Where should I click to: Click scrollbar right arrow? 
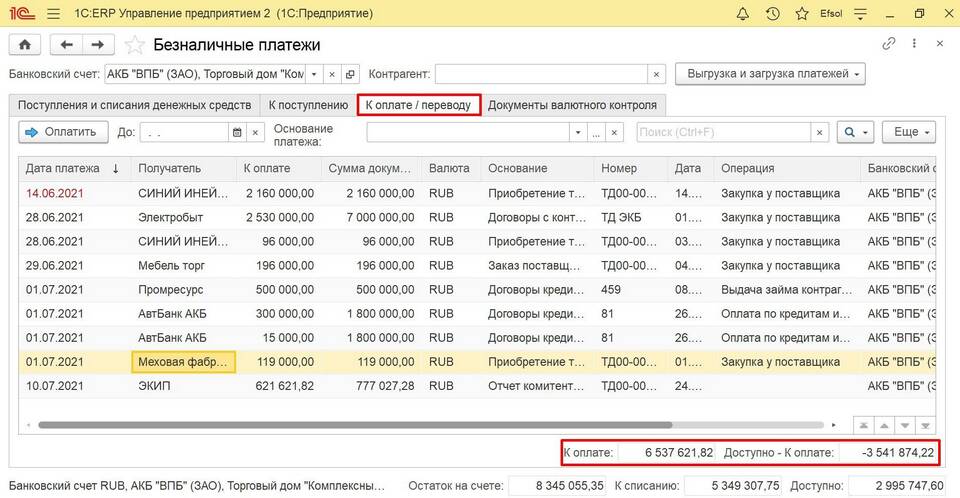coord(834,425)
